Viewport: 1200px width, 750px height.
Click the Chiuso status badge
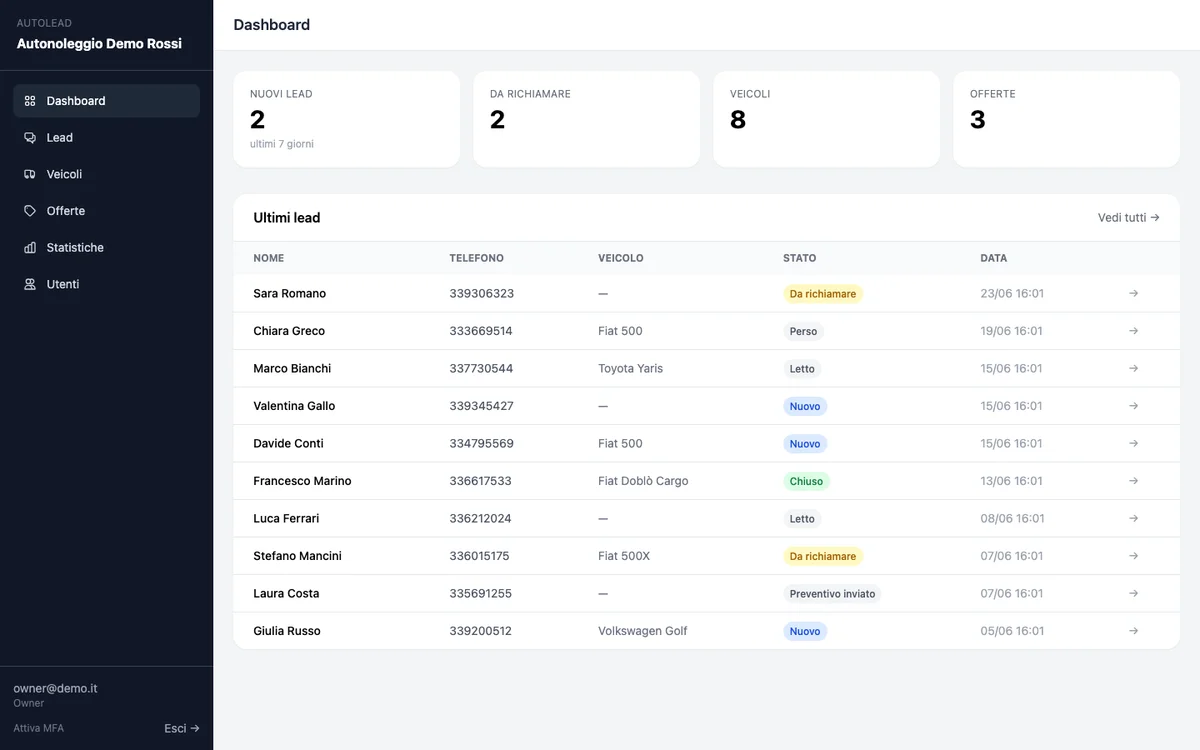tap(806, 481)
